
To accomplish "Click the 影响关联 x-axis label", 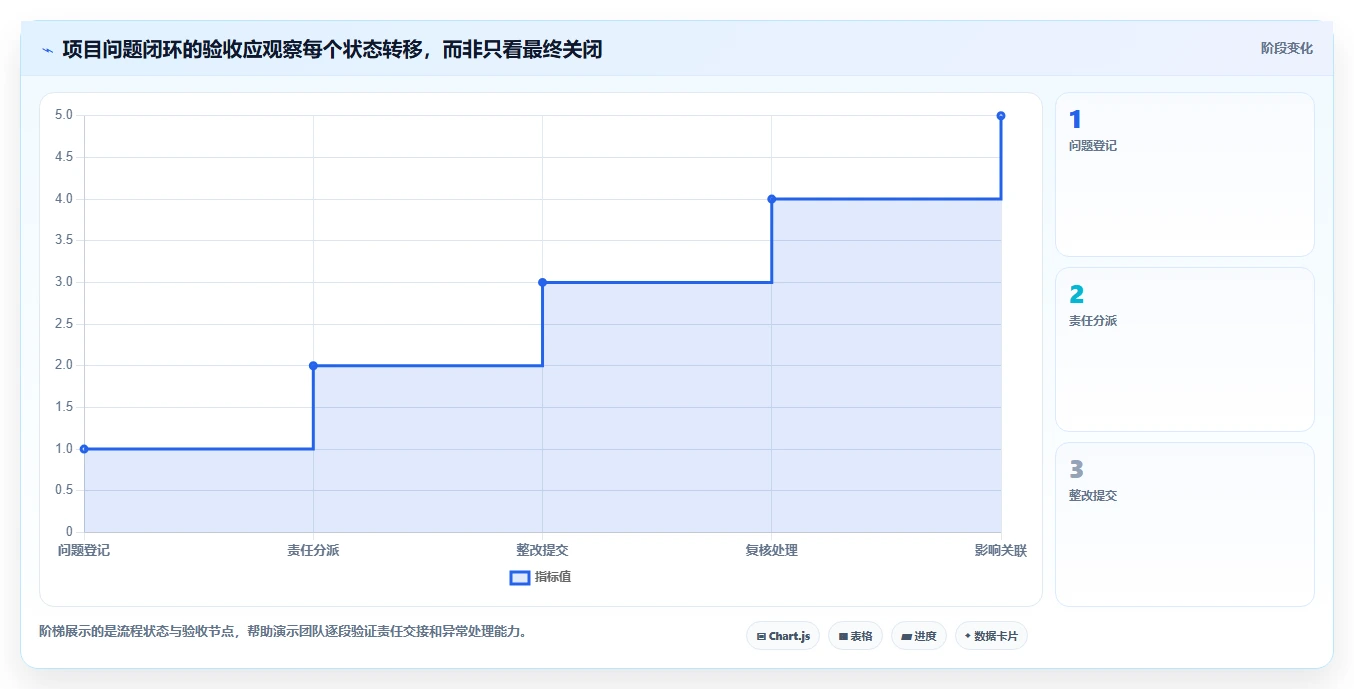I will [x=1001, y=550].
